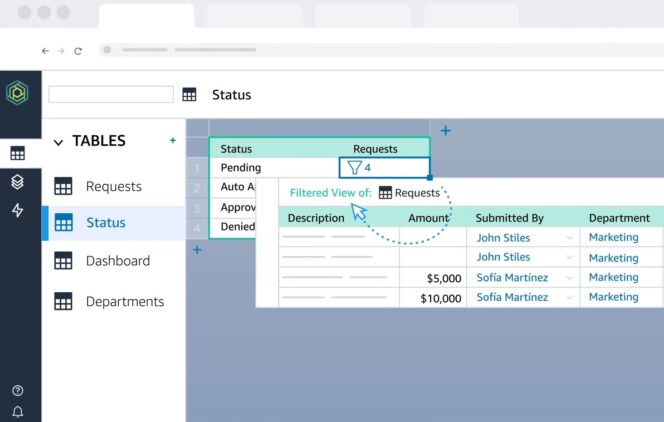
Task: Add a column with plus above the grid
Action: click(445, 130)
